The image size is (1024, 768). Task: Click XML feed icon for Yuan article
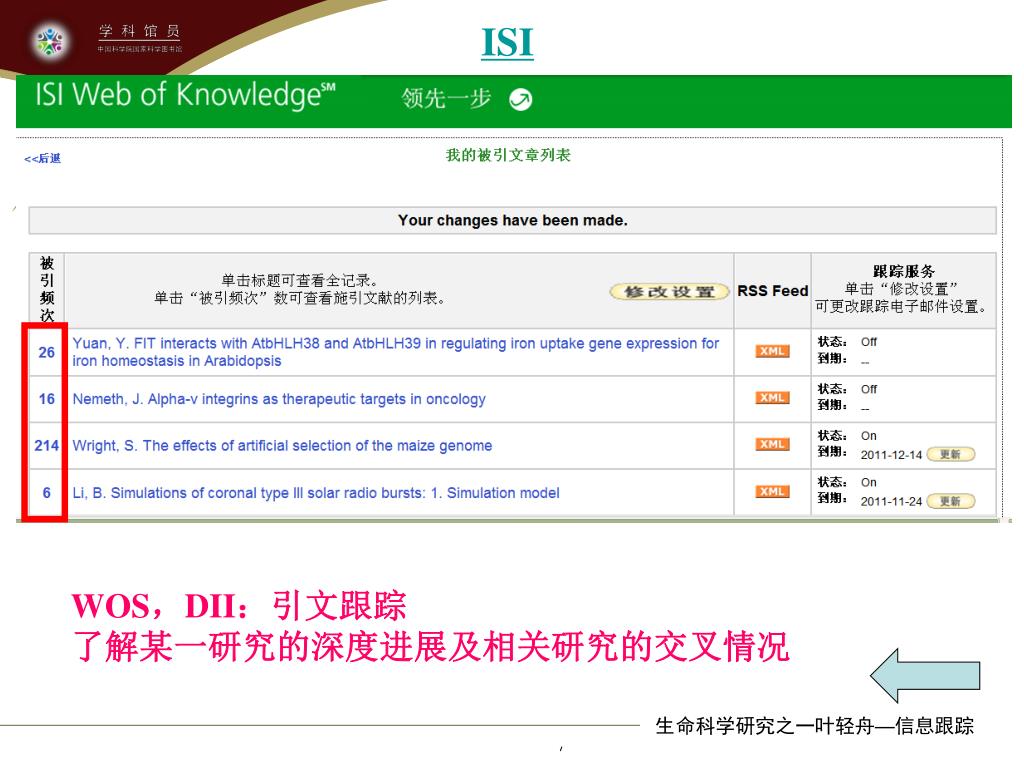click(773, 351)
